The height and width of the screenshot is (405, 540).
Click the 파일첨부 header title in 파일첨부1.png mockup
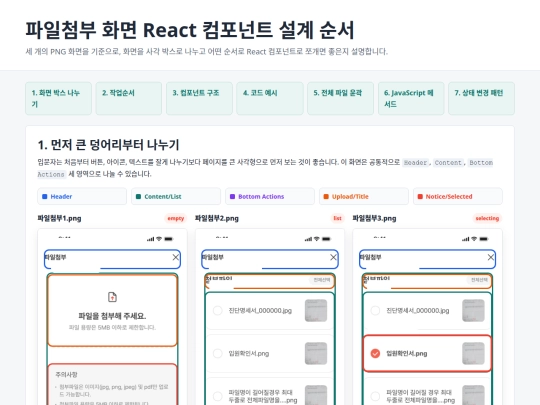[x=55, y=257]
